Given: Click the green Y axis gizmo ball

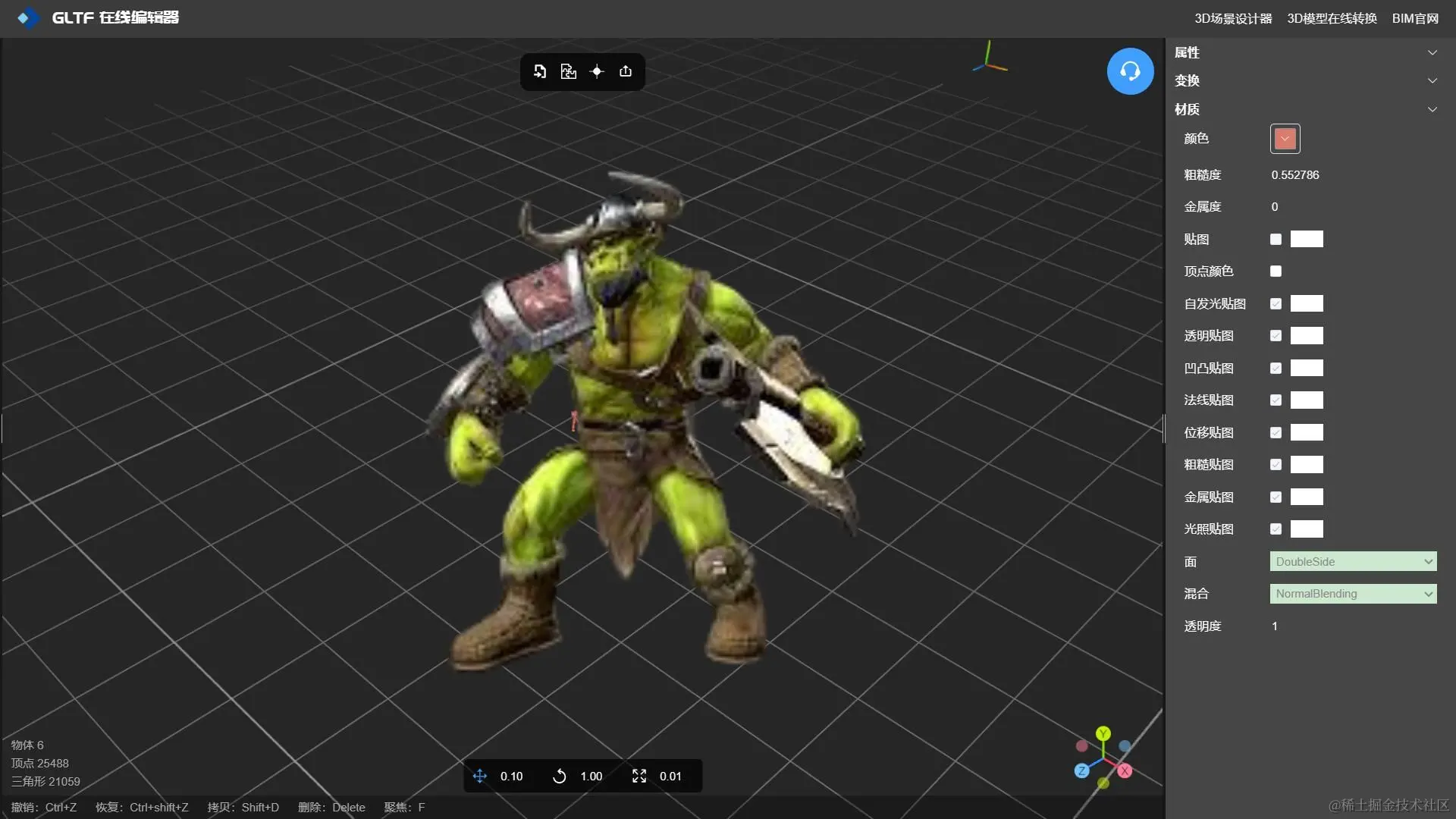Looking at the screenshot, I should pyautogui.click(x=1103, y=733).
